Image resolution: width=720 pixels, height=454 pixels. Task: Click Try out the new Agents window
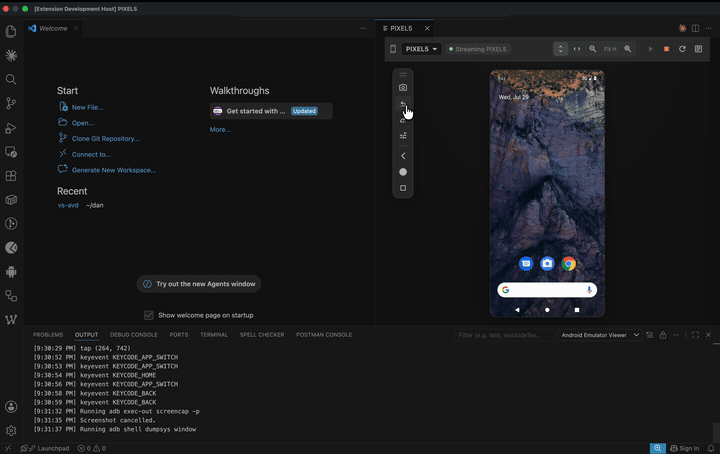(x=199, y=284)
